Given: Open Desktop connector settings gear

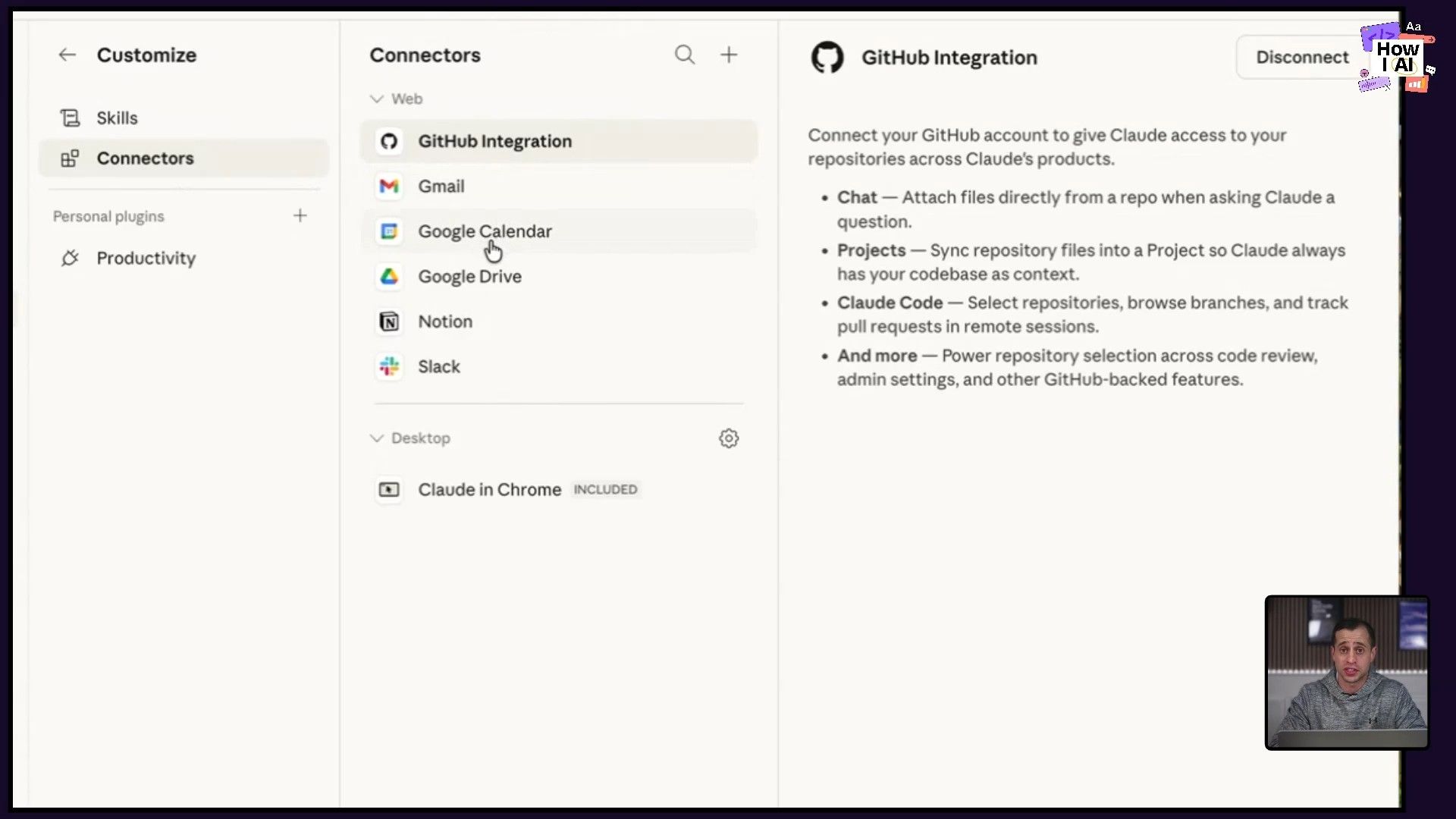Looking at the screenshot, I should [729, 438].
